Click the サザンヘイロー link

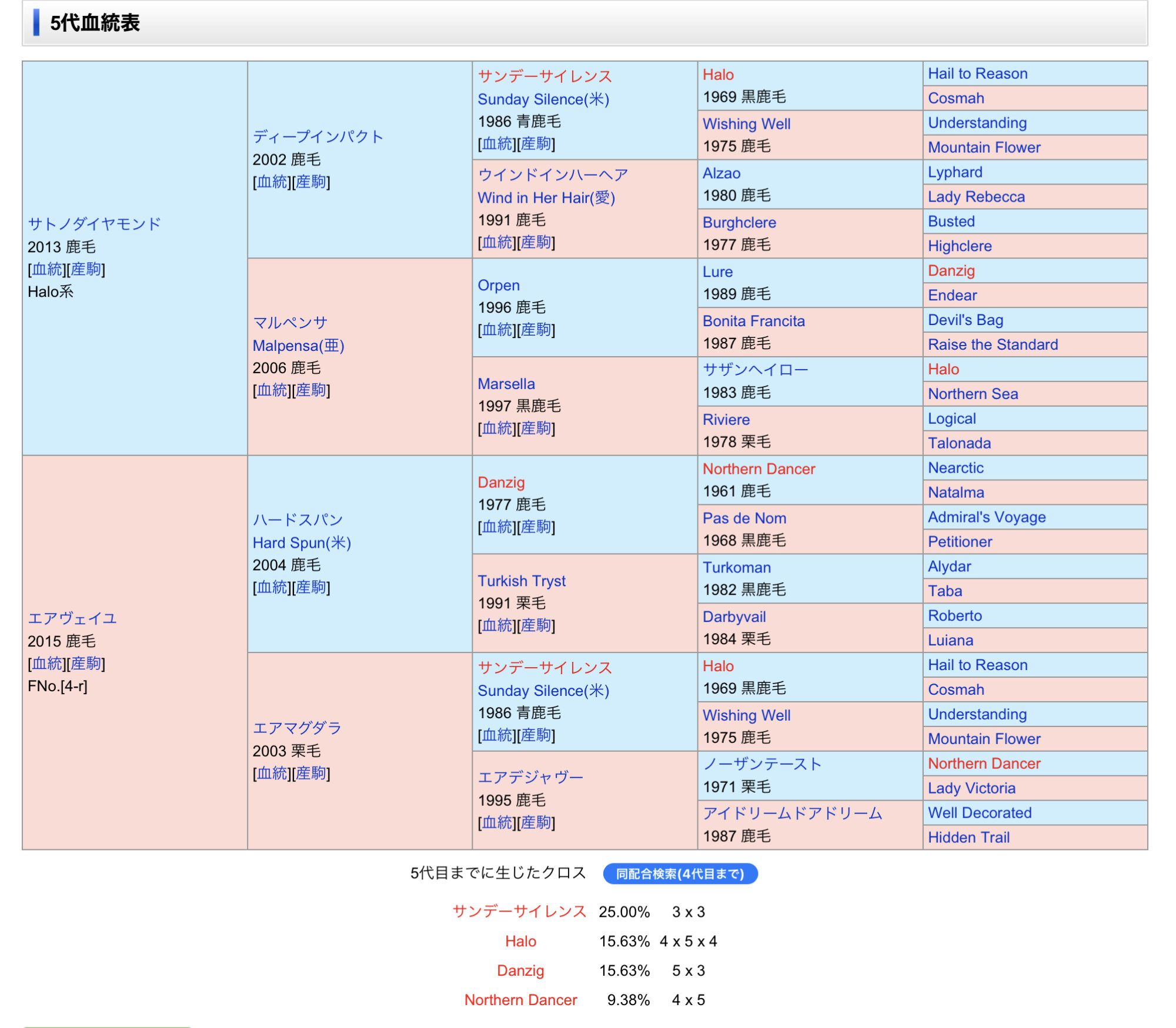pyautogui.click(x=755, y=370)
